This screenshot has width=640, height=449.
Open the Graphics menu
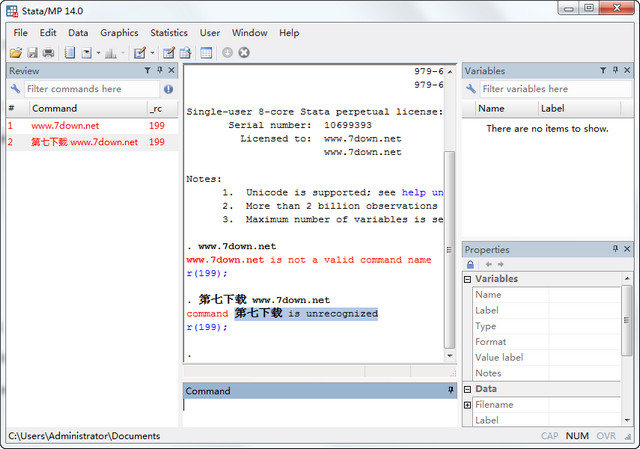pos(119,33)
